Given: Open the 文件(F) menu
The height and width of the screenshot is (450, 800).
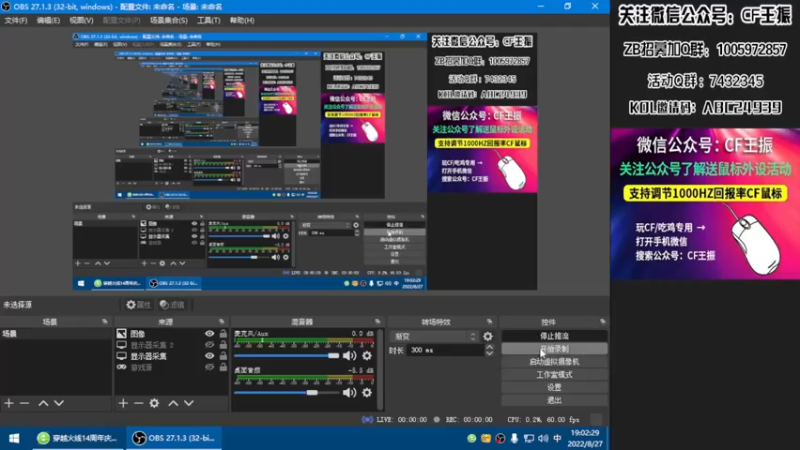Looking at the screenshot, I should point(15,20).
